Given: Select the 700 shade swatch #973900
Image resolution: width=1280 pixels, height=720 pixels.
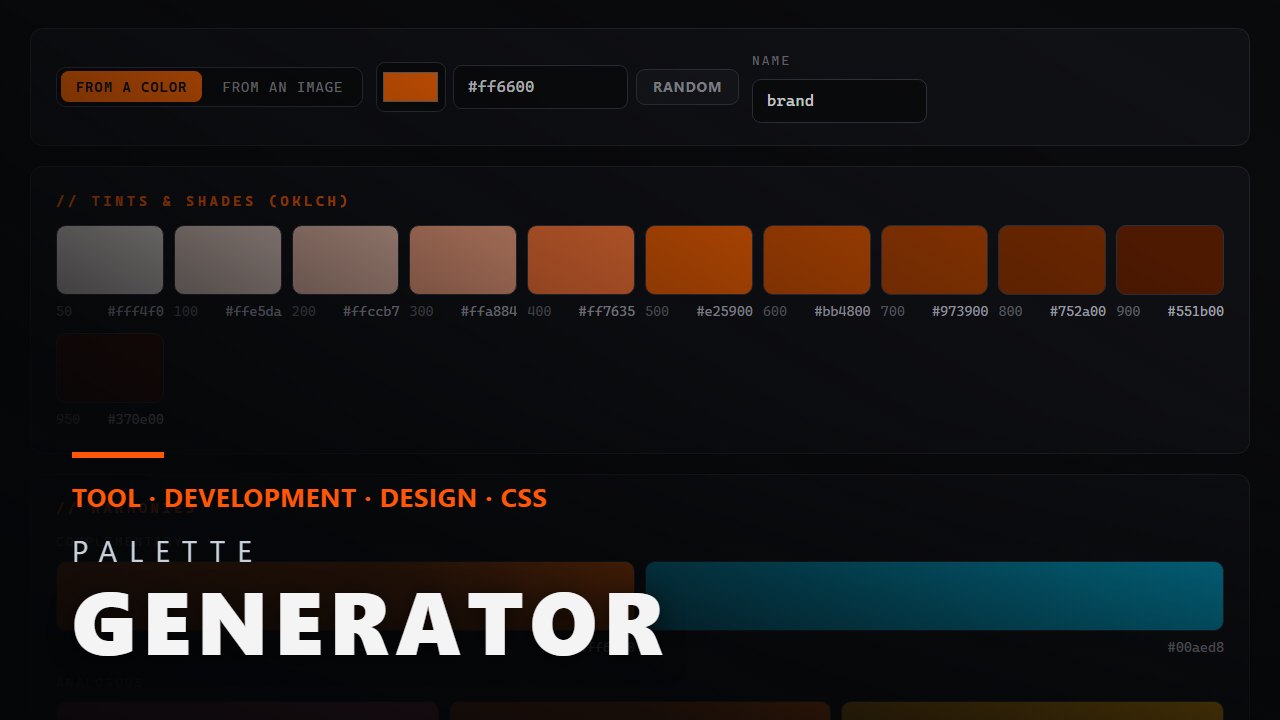Looking at the screenshot, I should click(x=934, y=260).
